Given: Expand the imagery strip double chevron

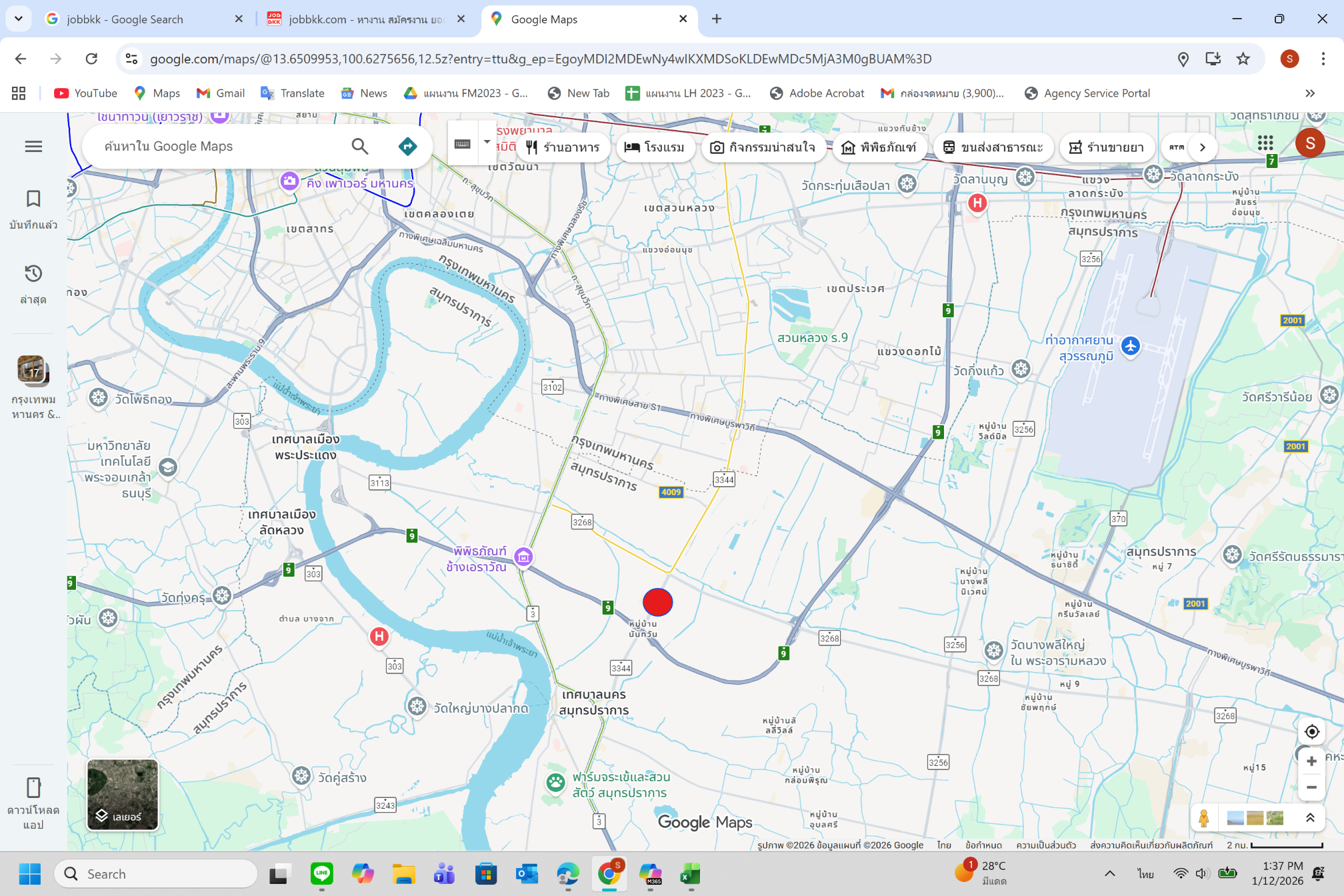Looking at the screenshot, I should [x=1309, y=817].
